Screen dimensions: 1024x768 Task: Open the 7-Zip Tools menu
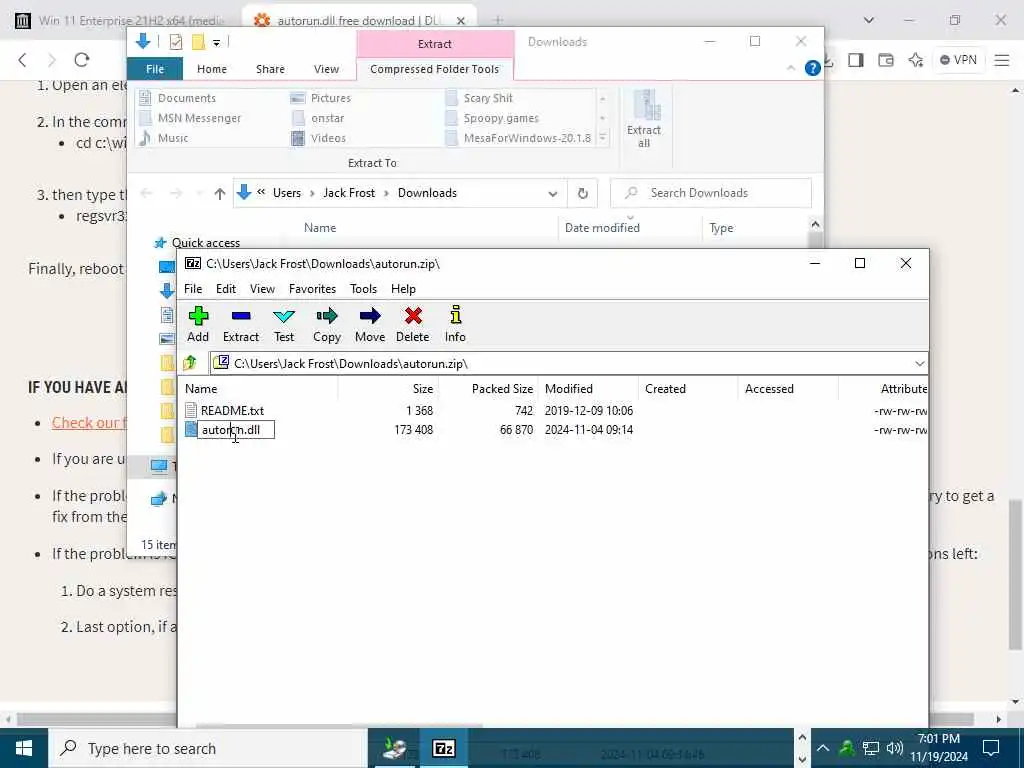[363, 289]
